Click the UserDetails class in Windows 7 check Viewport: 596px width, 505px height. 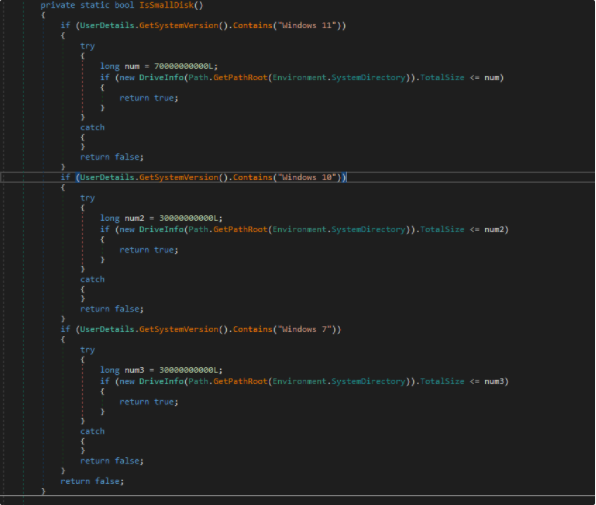107,329
